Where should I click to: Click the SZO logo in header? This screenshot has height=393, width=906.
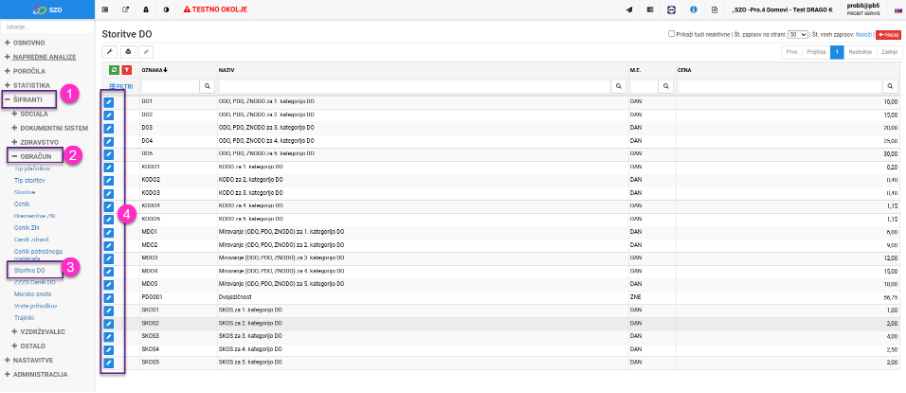(x=47, y=9)
